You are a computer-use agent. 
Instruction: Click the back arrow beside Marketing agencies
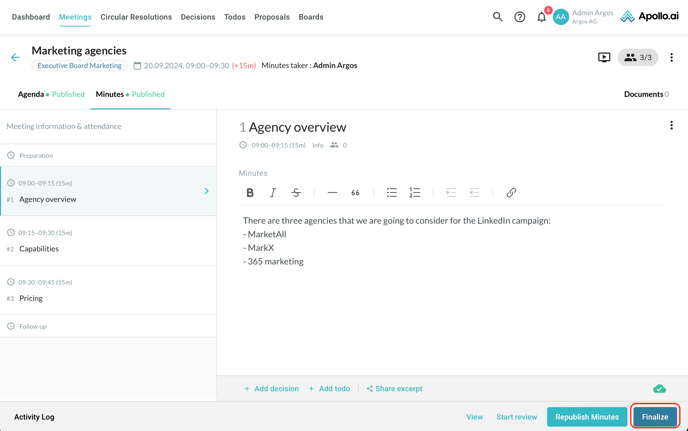coord(15,58)
